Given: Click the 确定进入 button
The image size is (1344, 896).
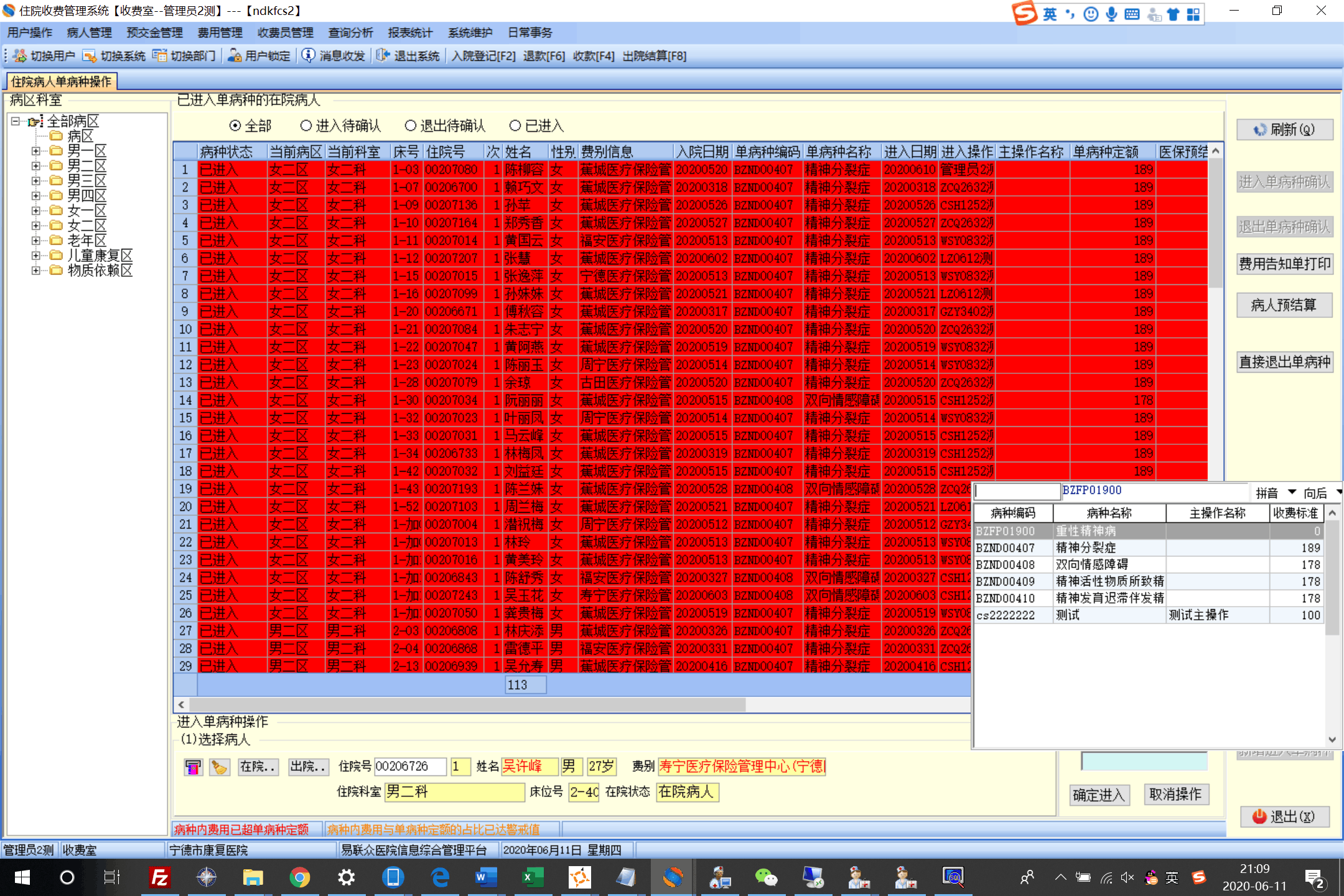Looking at the screenshot, I should pos(1099,795).
